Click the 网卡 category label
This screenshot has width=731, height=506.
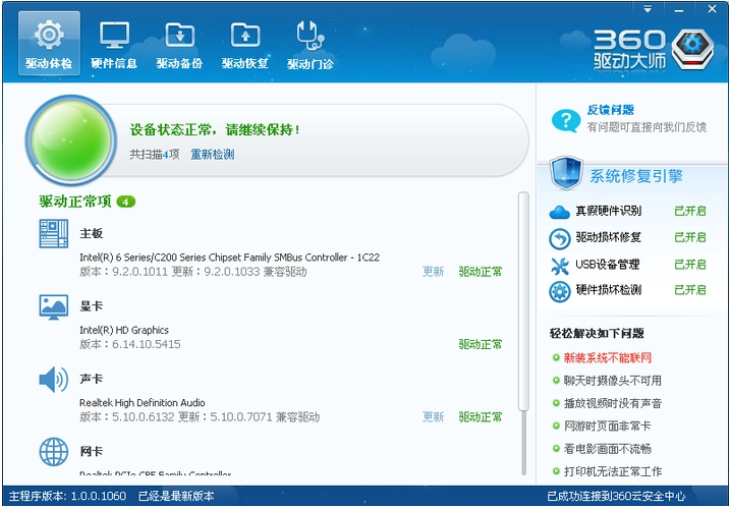91,451
